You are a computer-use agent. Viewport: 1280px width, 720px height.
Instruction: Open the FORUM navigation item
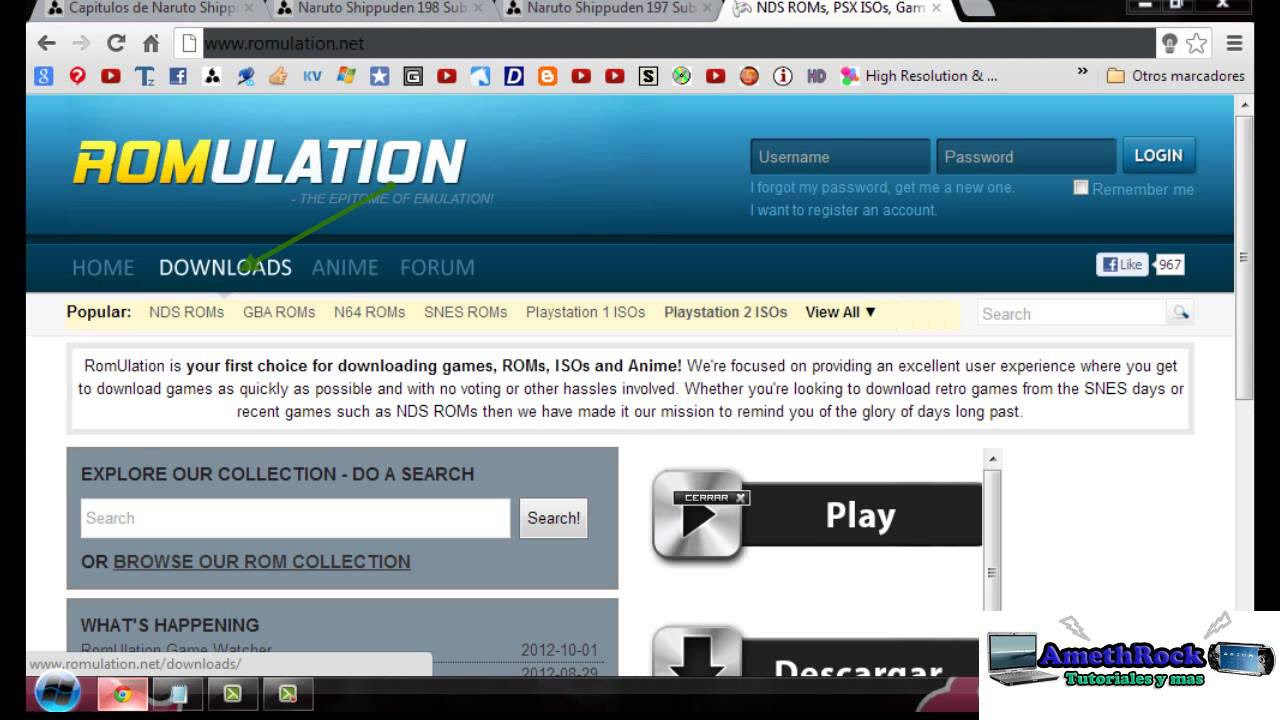click(437, 267)
